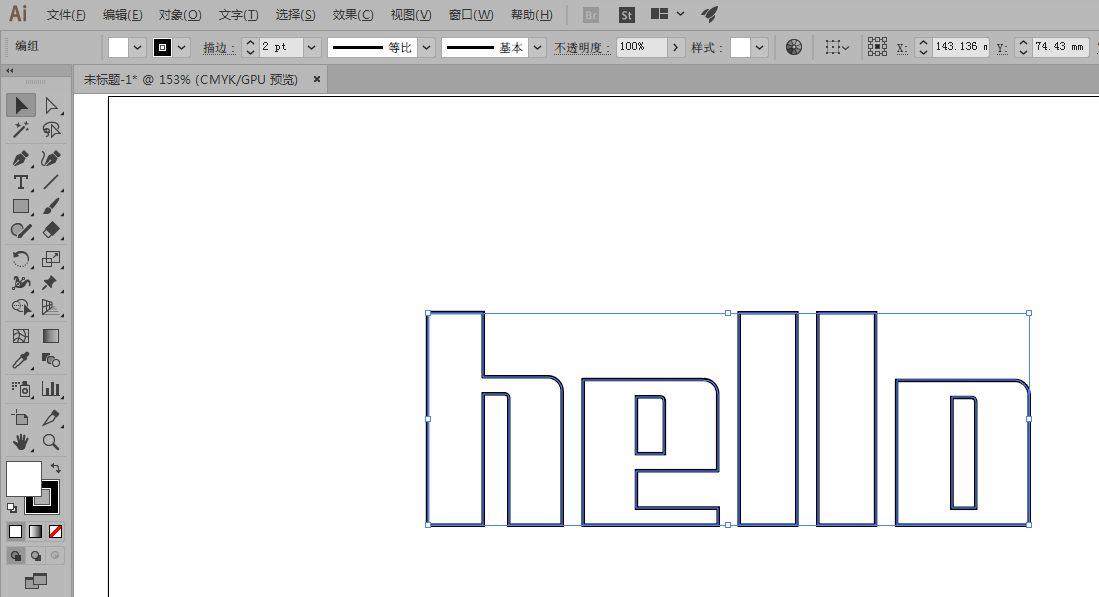Select the Curvature tool

click(51, 158)
